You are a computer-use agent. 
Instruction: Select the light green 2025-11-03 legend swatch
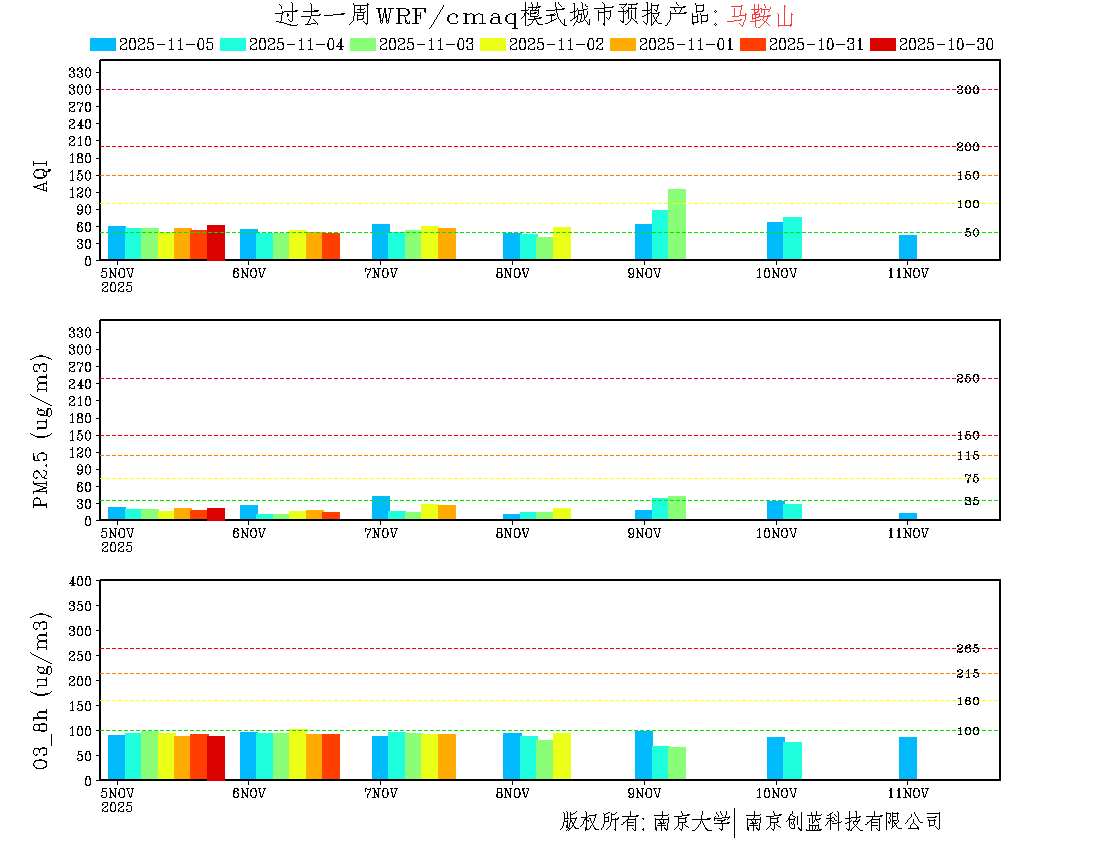point(363,44)
